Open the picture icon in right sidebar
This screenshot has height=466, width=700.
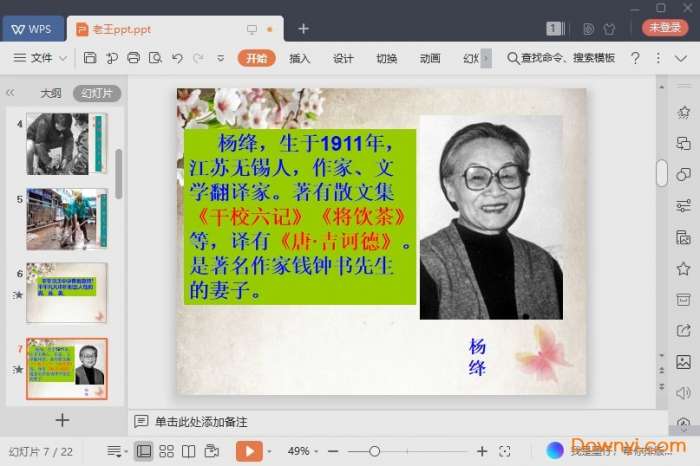point(683,362)
